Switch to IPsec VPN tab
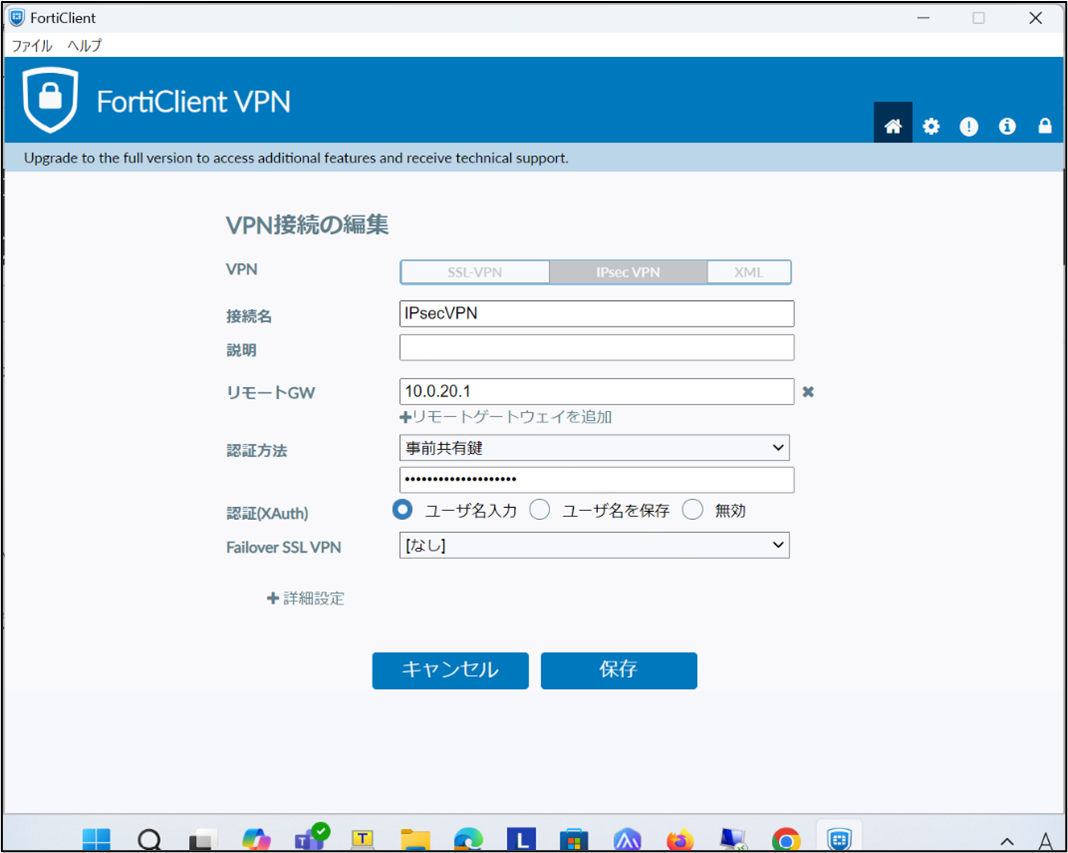Viewport: 1068px width, 853px height. click(628, 272)
